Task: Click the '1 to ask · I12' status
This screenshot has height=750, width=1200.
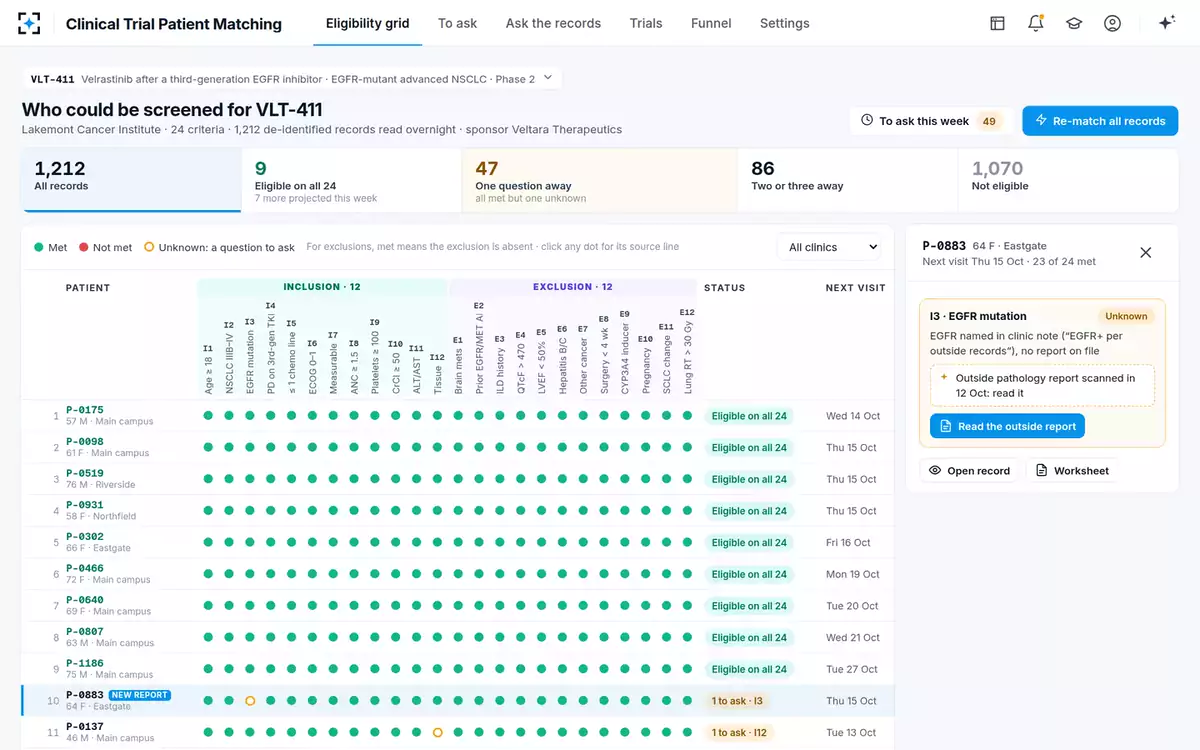Action: point(738,733)
